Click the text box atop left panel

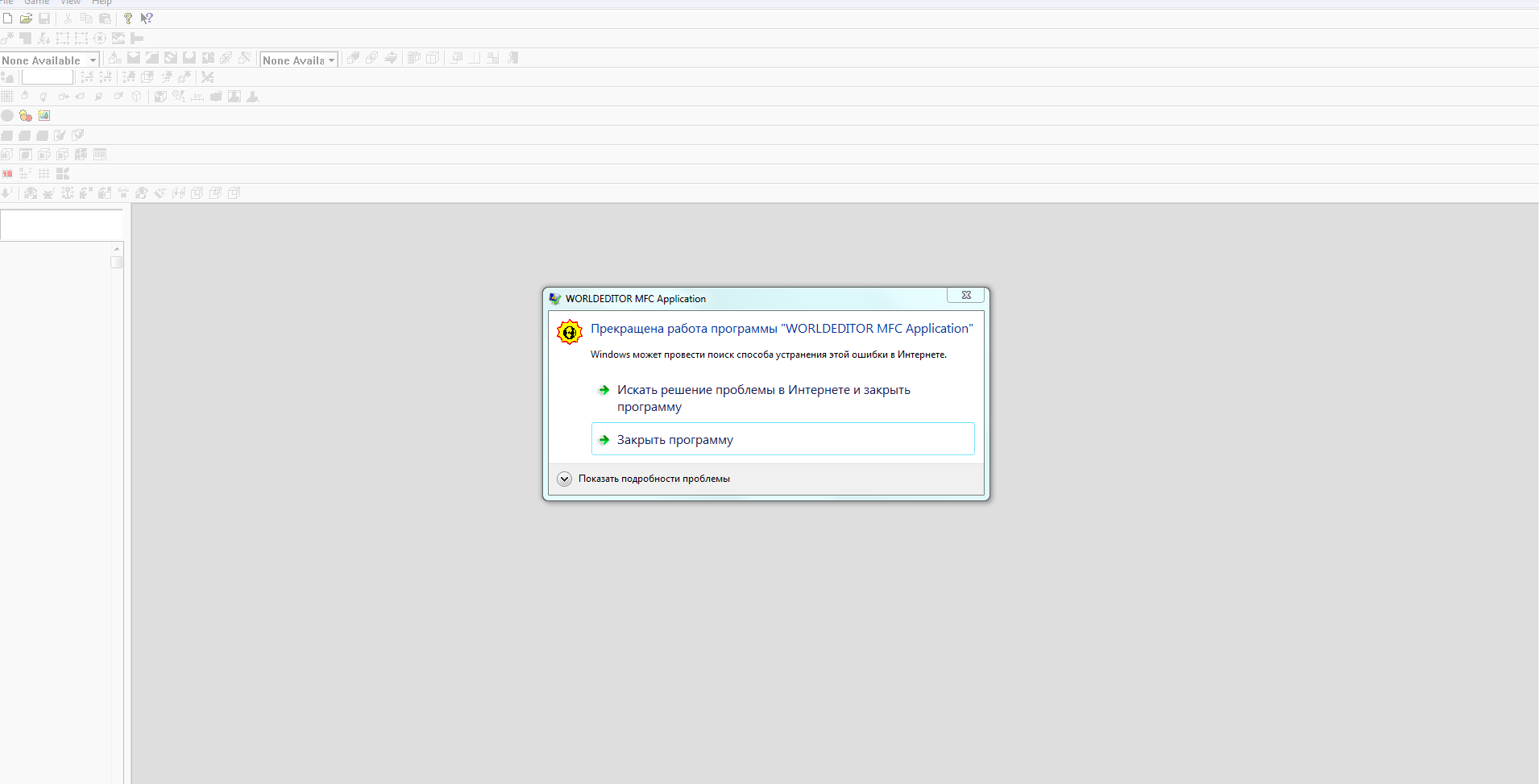point(61,225)
